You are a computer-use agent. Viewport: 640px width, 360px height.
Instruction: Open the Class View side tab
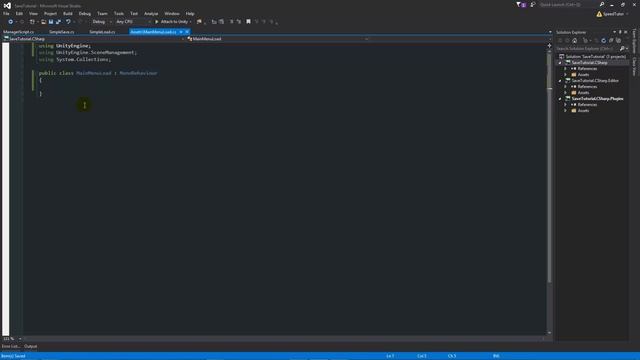(634, 67)
